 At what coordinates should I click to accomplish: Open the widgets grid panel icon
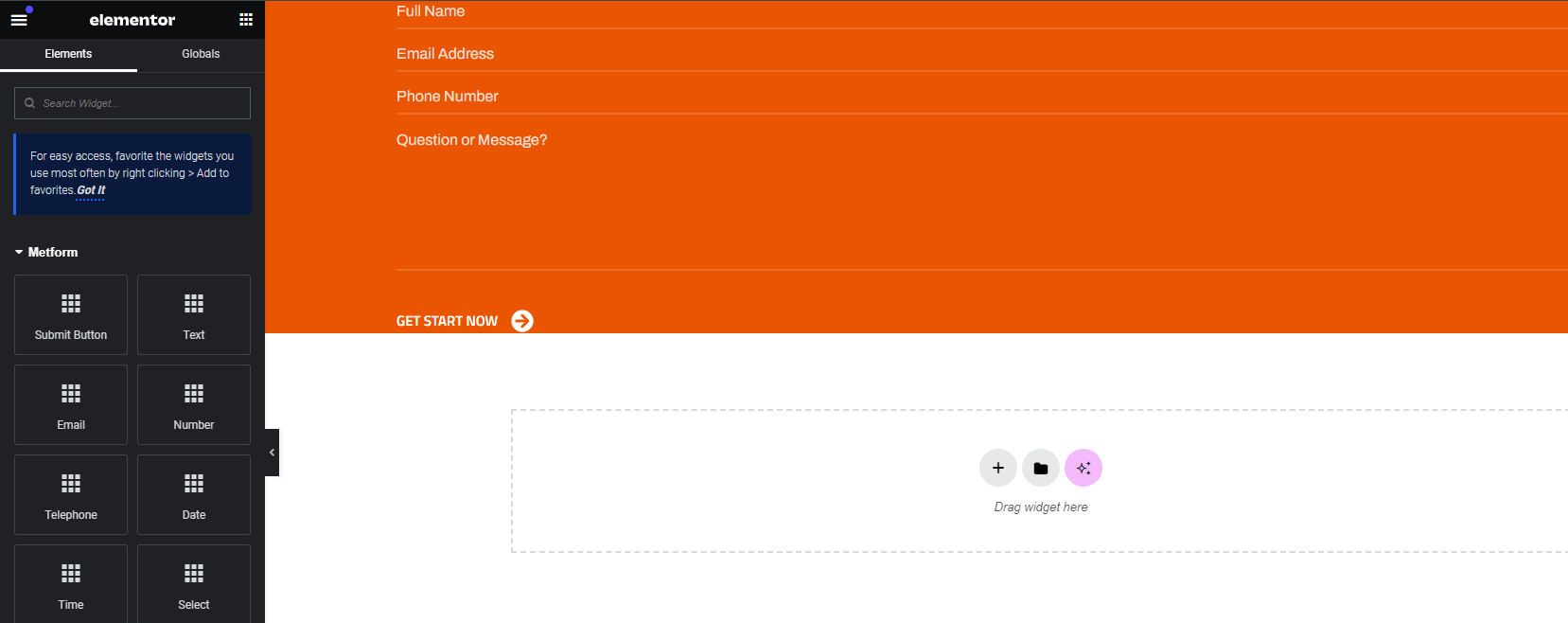pos(246,20)
